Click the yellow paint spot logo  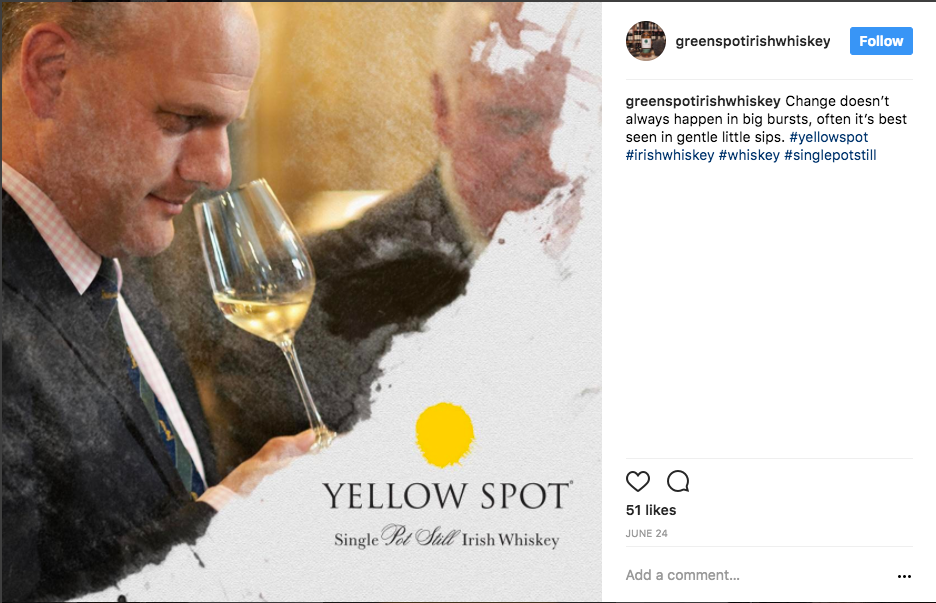445,435
